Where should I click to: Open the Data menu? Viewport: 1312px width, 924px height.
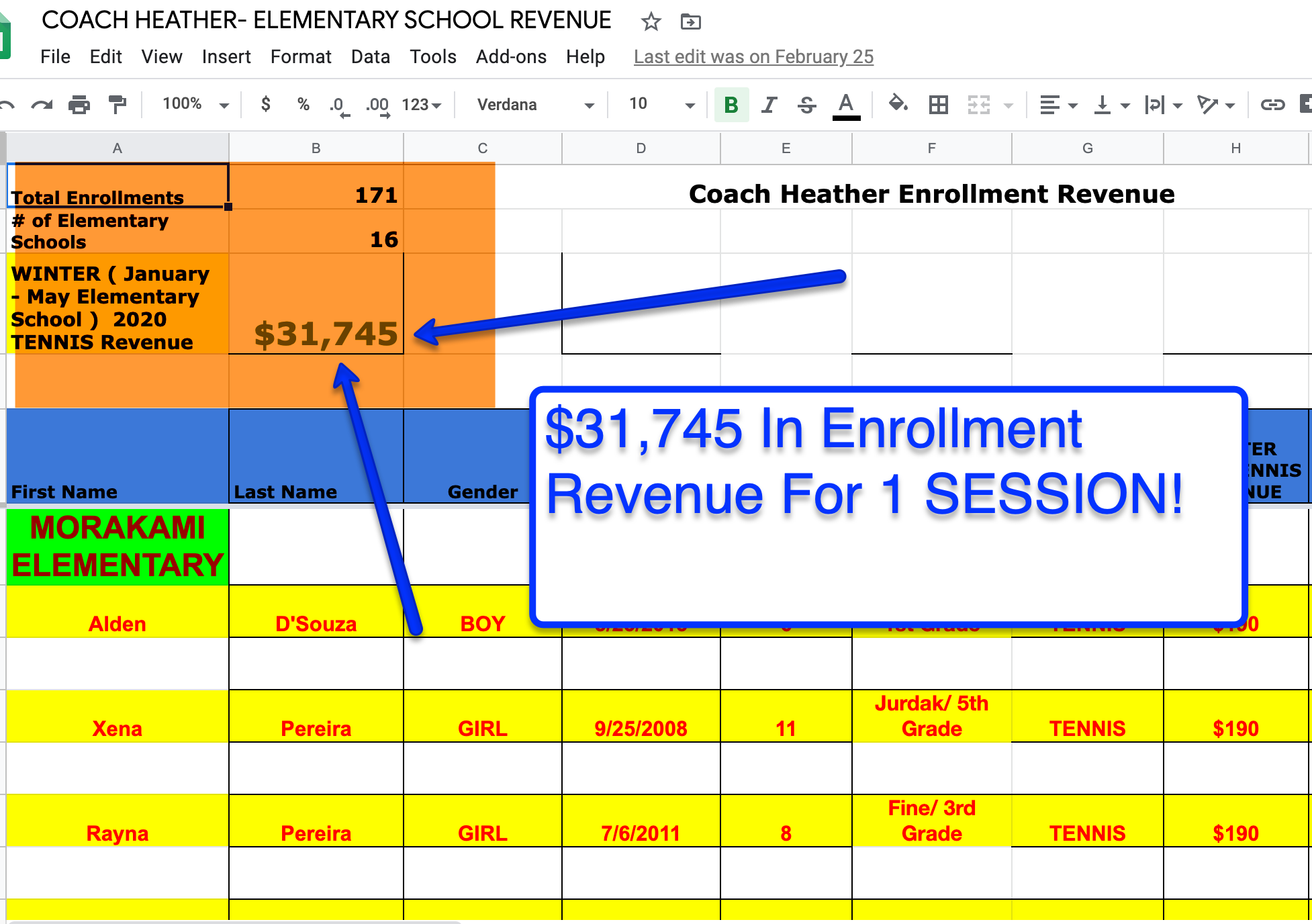pos(370,57)
